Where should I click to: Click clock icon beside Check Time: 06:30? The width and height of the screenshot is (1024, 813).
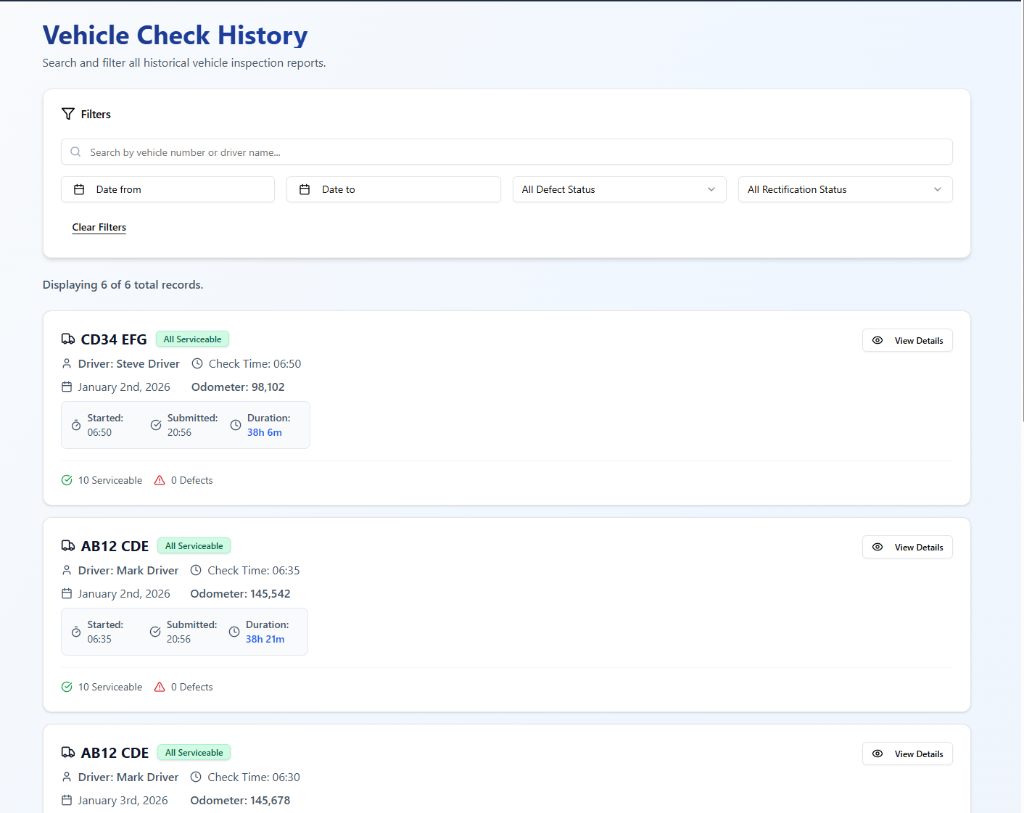tap(196, 777)
